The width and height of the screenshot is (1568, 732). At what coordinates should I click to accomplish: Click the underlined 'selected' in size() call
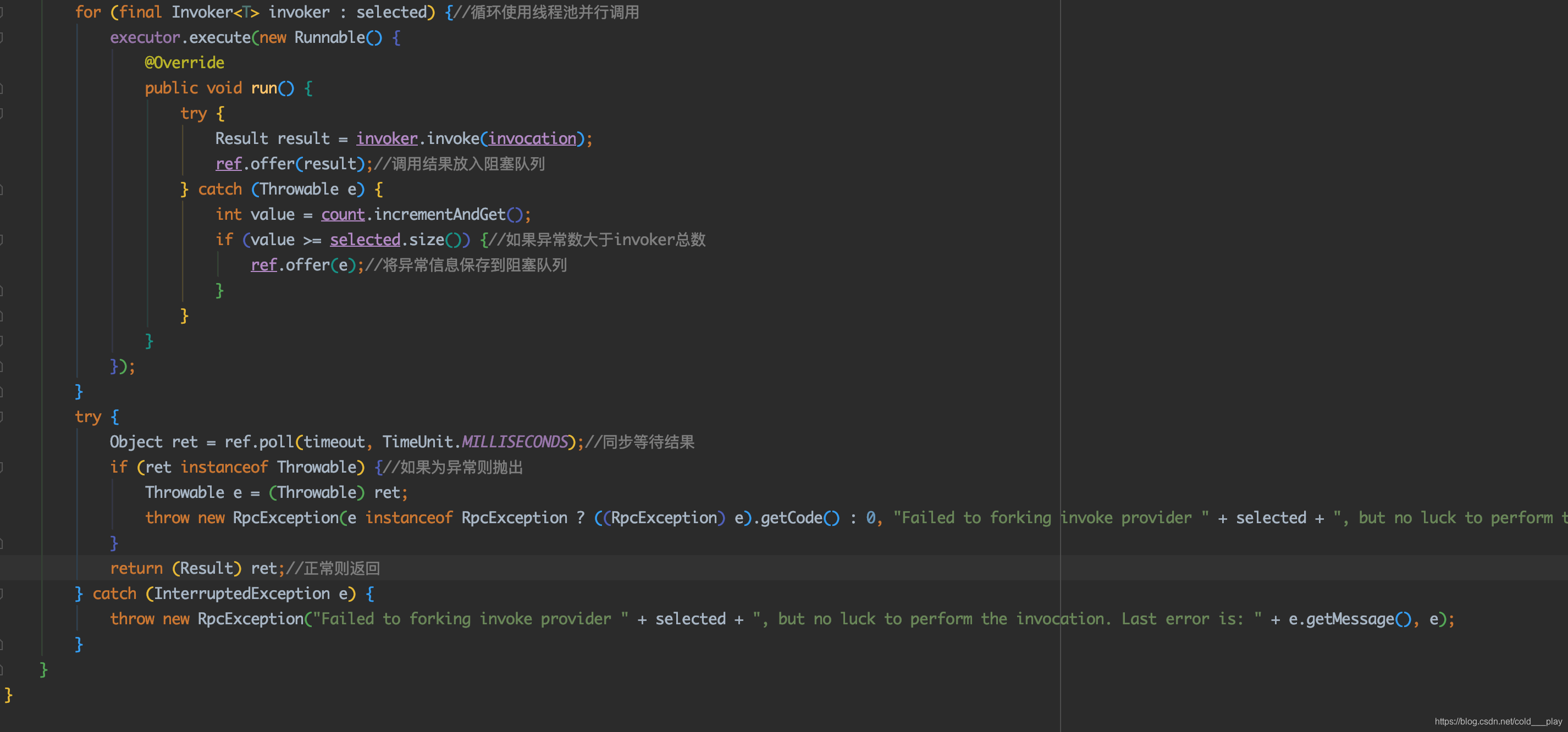tap(365, 240)
